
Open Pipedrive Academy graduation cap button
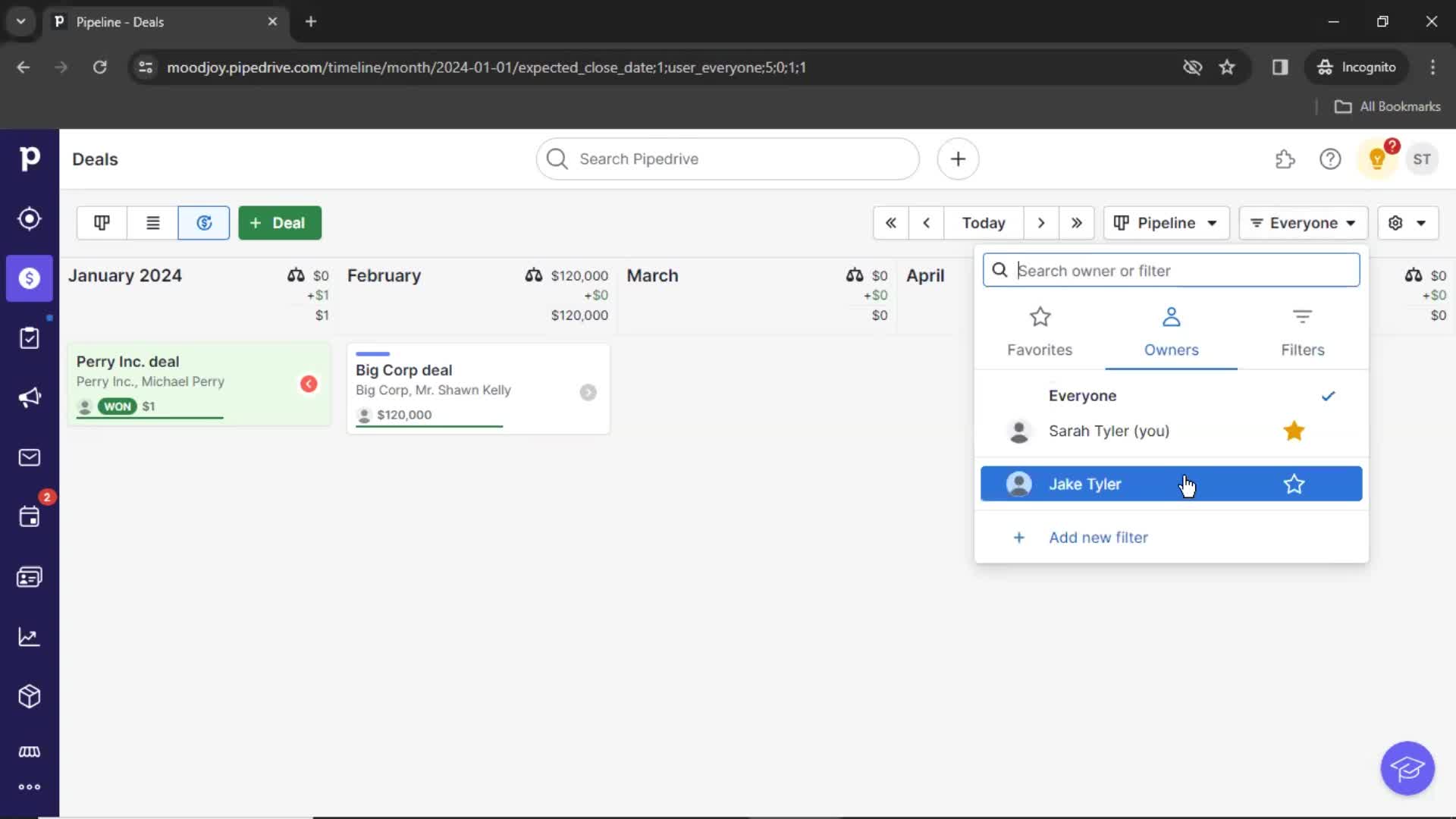[x=1407, y=768]
